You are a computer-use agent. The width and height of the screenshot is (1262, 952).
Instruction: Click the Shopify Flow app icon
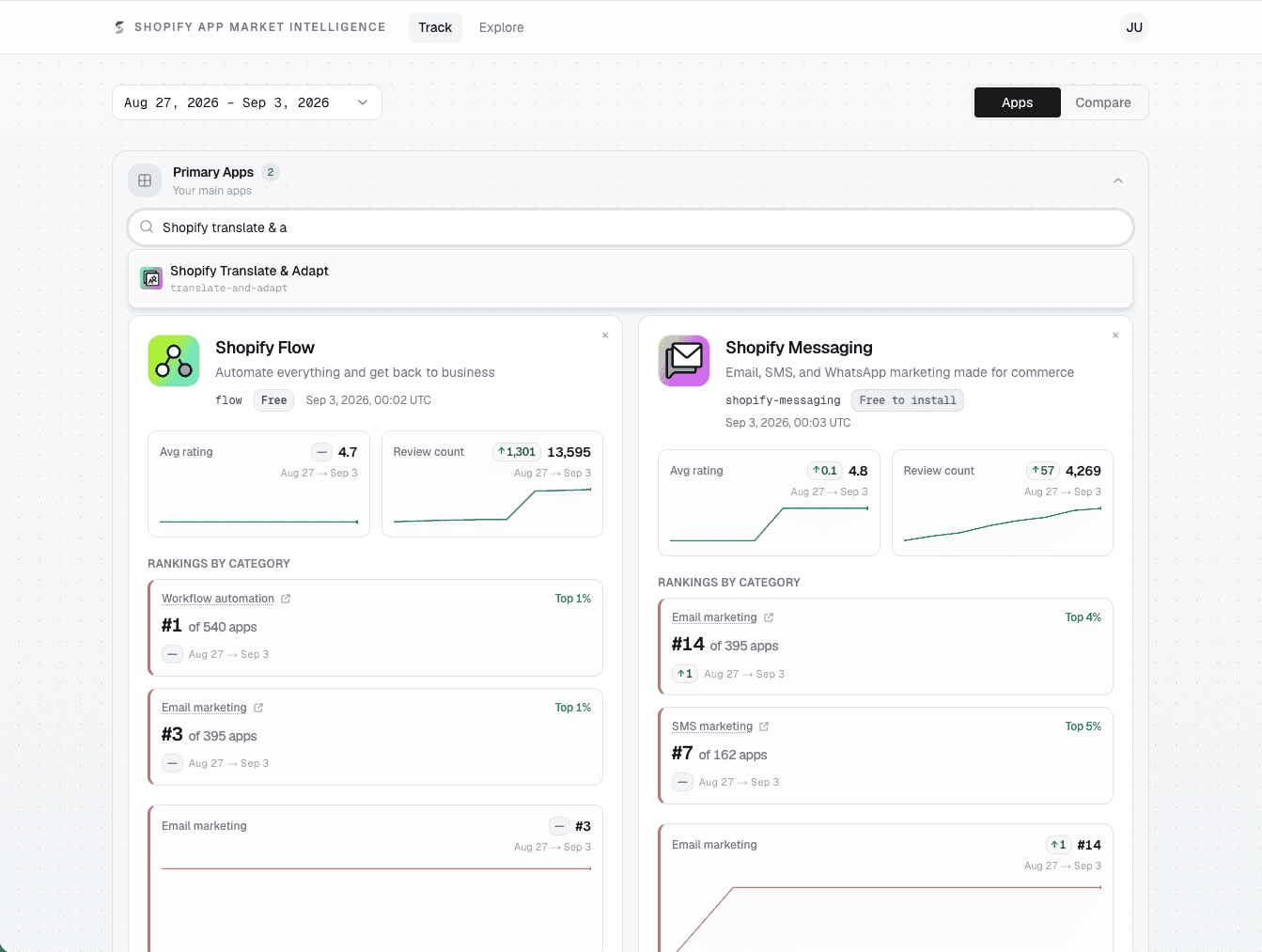174,361
